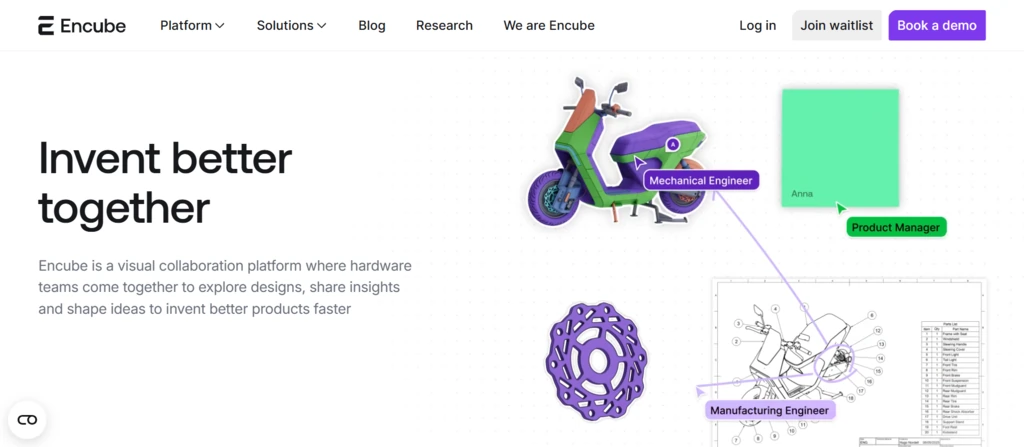The width and height of the screenshot is (1024, 447).
Task: Open the We are Encube page
Action: coord(549,26)
